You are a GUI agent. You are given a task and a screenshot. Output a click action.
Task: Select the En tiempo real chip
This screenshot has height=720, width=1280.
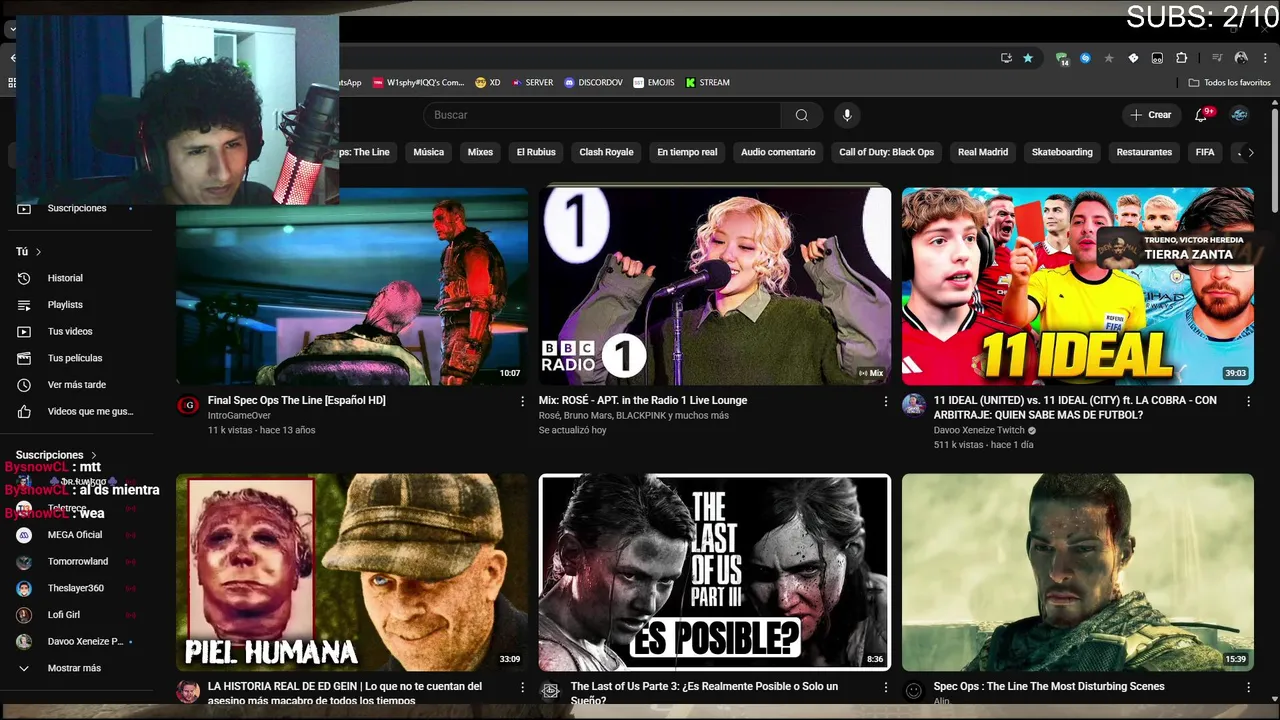click(x=687, y=152)
